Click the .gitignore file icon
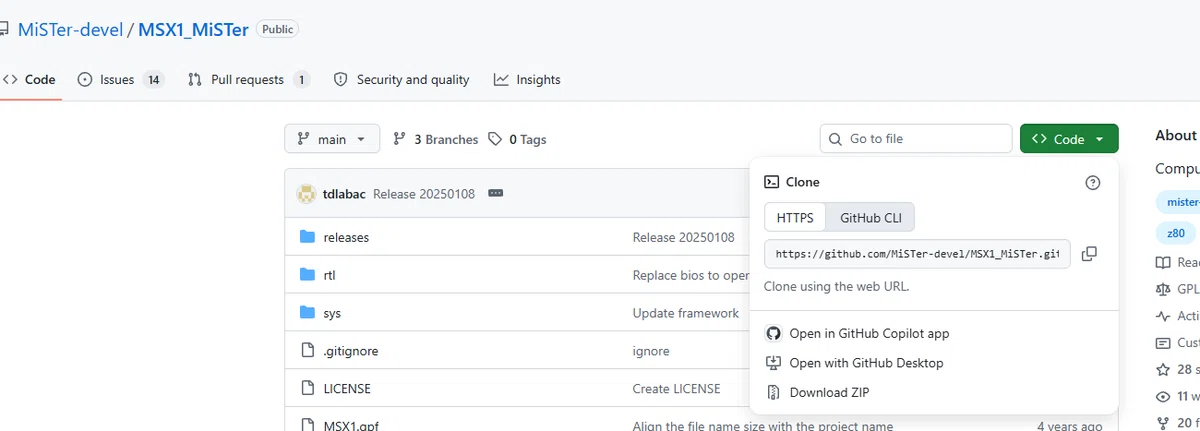This screenshot has width=1200, height=431. [x=308, y=351]
